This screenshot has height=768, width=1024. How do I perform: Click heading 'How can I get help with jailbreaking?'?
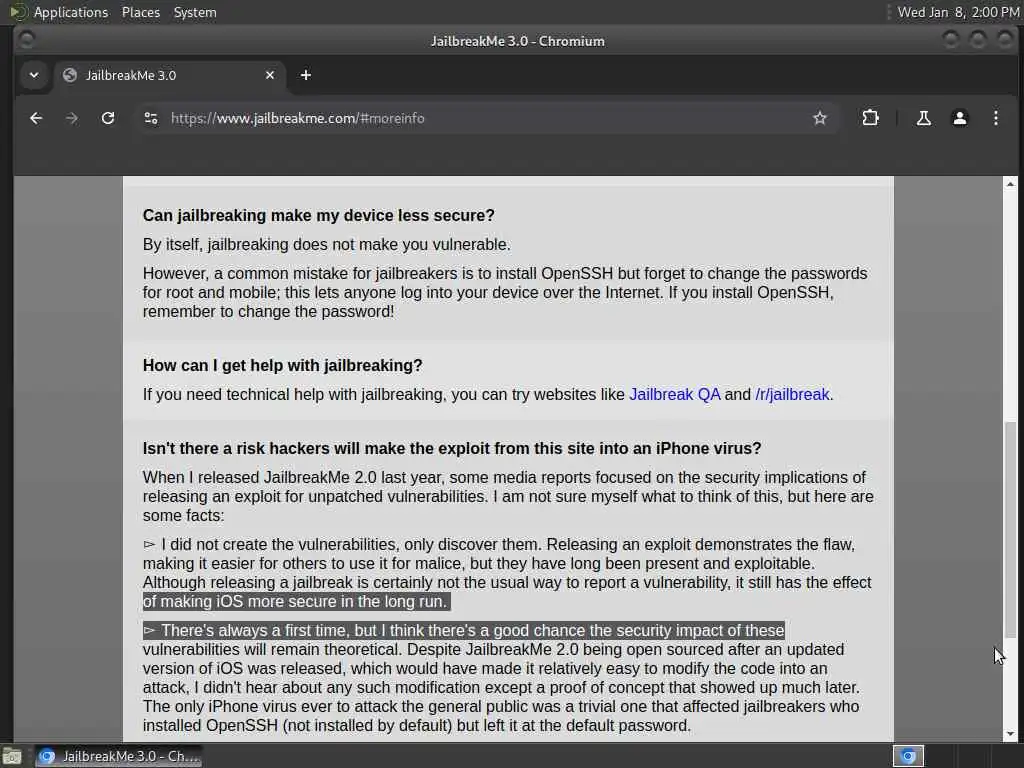283,366
